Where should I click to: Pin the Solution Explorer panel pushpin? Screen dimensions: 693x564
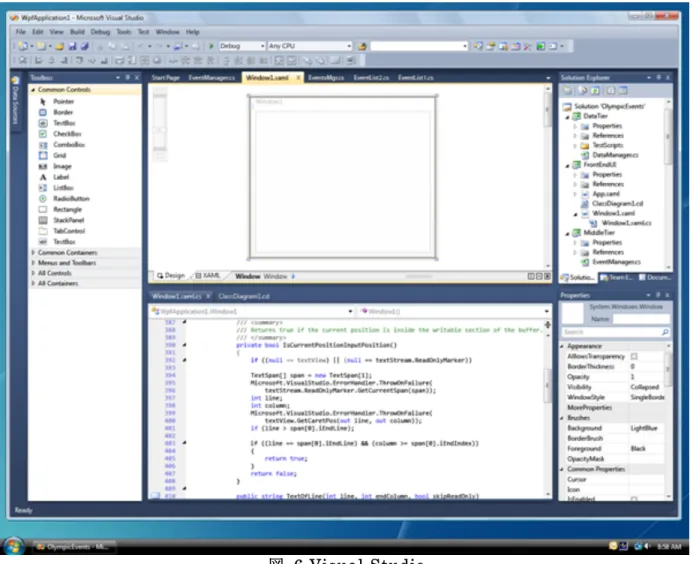coord(658,78)
